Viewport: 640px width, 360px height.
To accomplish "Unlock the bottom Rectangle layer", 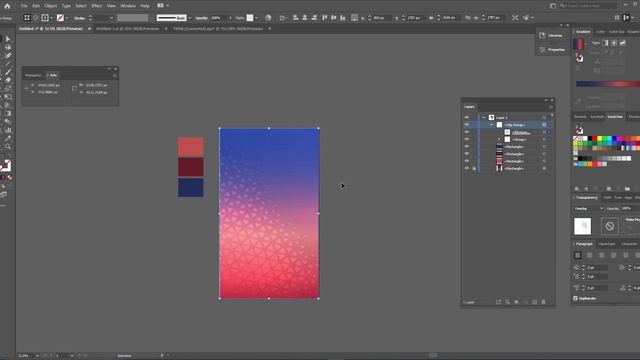I will click(474, 168).
